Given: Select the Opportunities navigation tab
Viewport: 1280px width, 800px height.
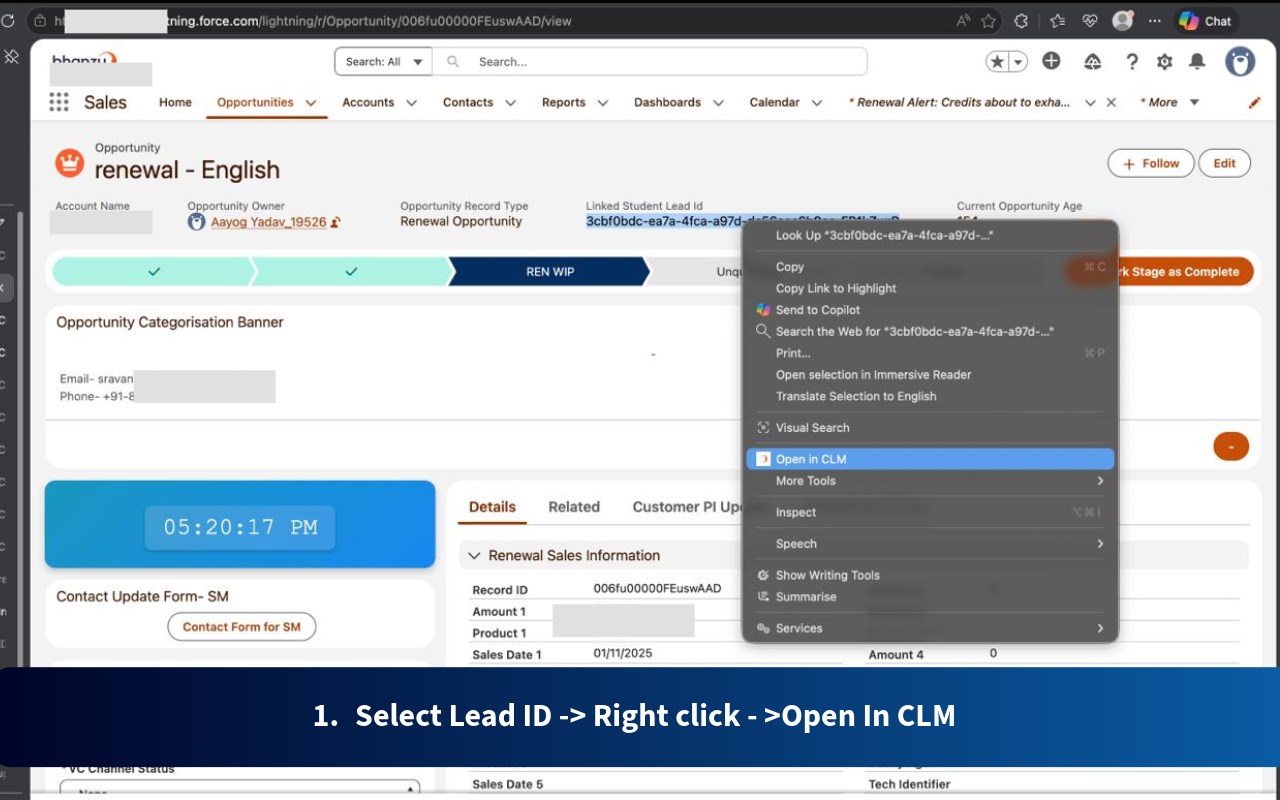Looking at the screenshot, I should point(255,102).
